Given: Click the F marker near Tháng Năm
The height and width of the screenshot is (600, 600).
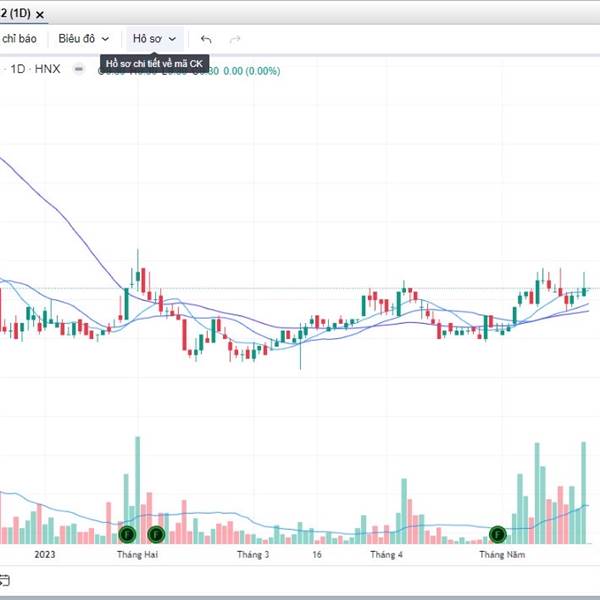Looking at the screenshot, I should (498, 534).
